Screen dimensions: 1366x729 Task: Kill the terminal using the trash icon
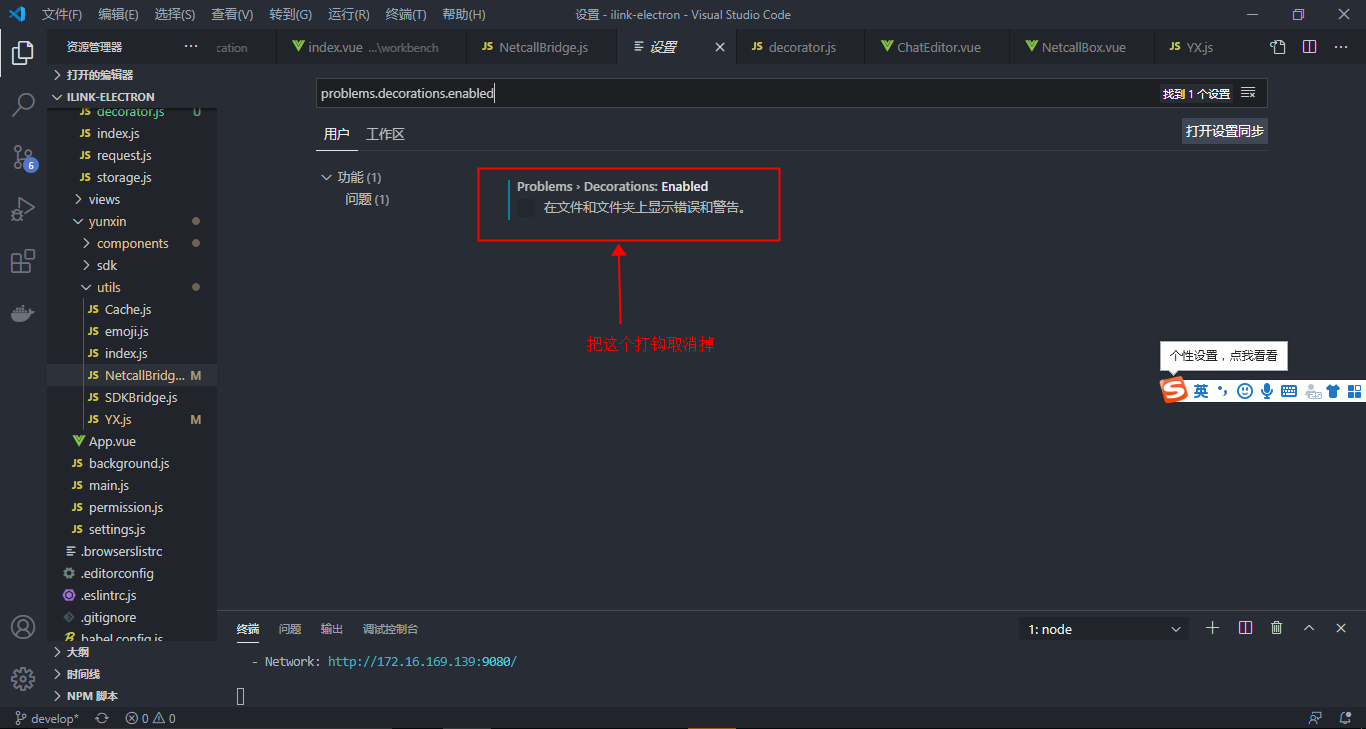coord(1276,628)
